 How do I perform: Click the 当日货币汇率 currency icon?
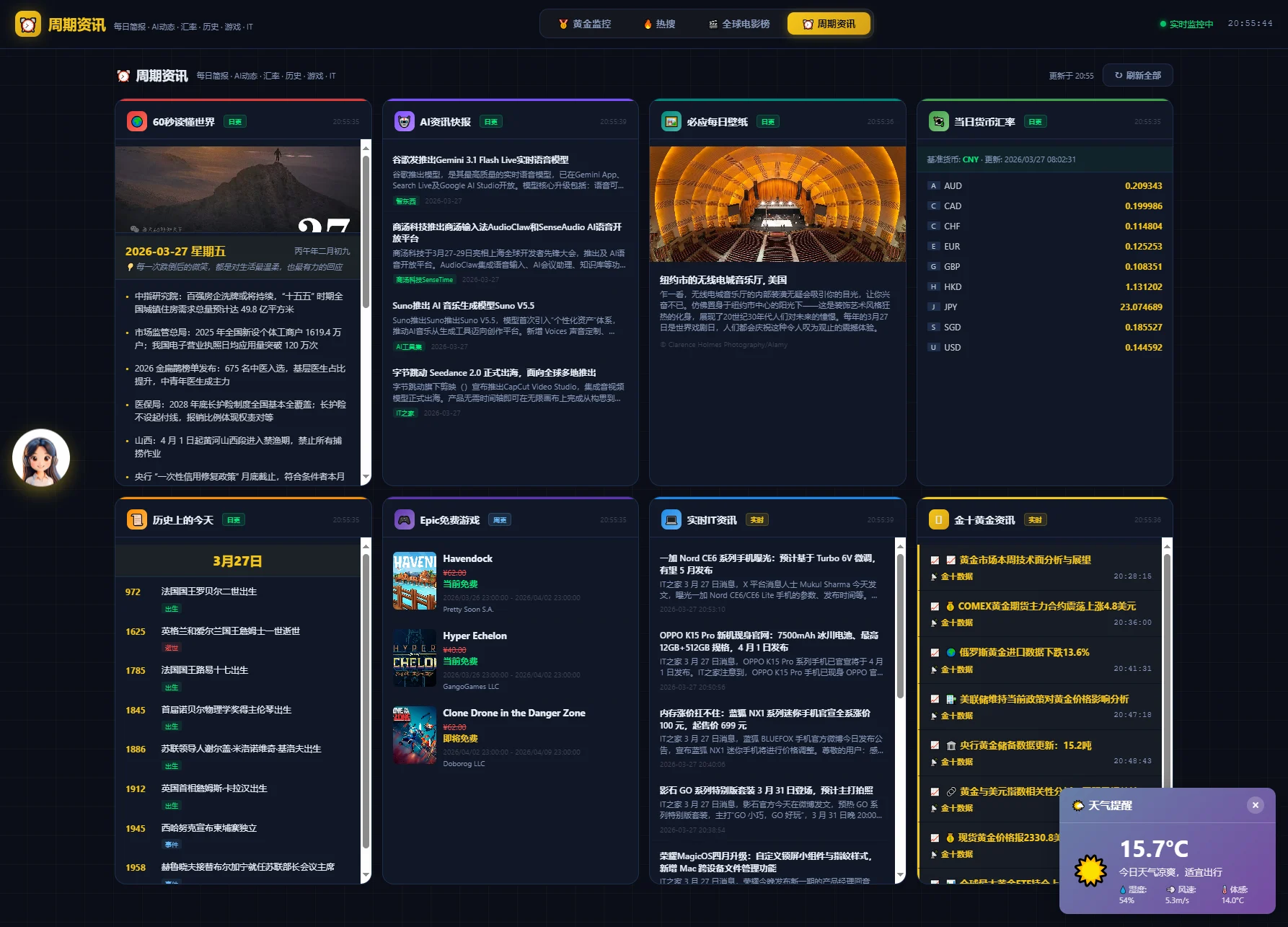point(938,122)
